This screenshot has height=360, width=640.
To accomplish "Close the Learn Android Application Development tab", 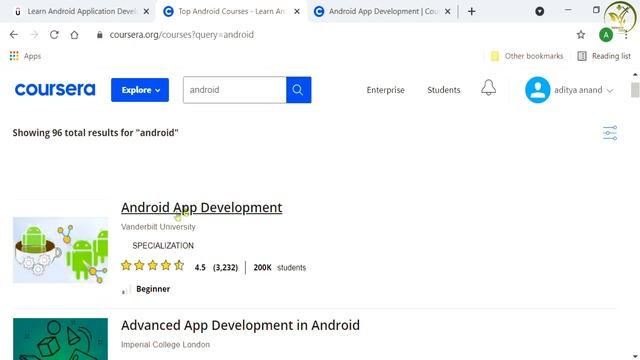I will point(146,11).
